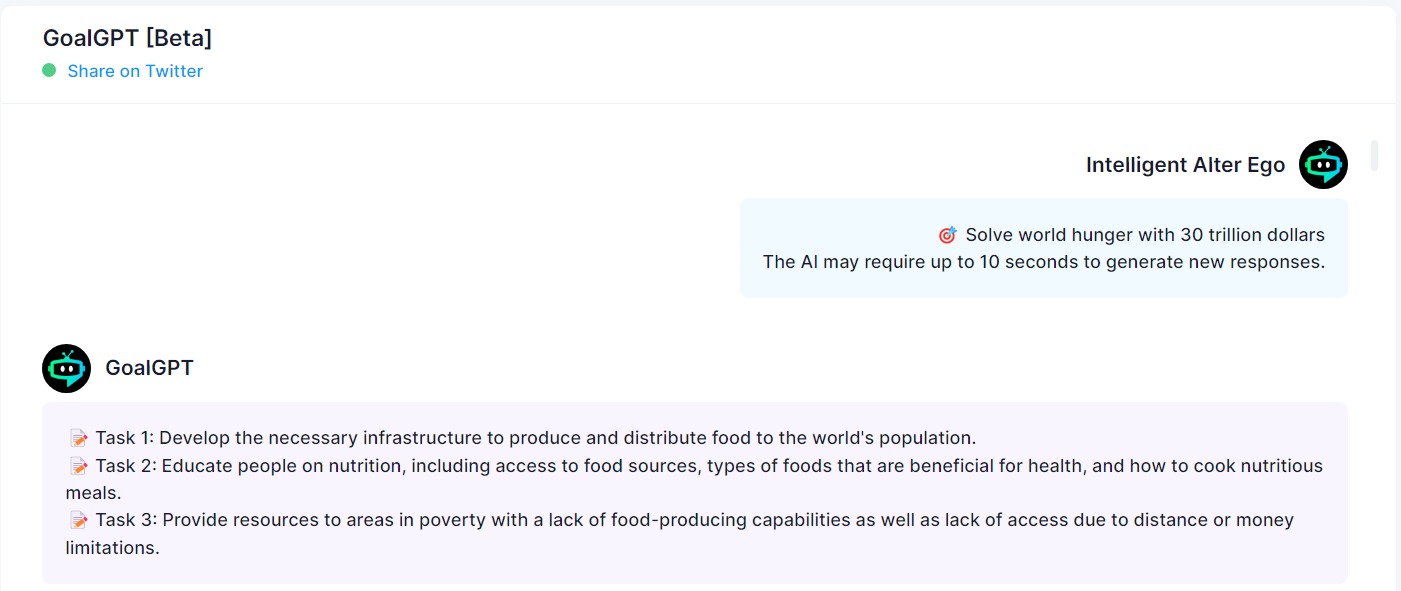Click the Intelligent Alter Ego robot avatar
Viewport: 1401px width, 591px height.
coord(1323,165)
